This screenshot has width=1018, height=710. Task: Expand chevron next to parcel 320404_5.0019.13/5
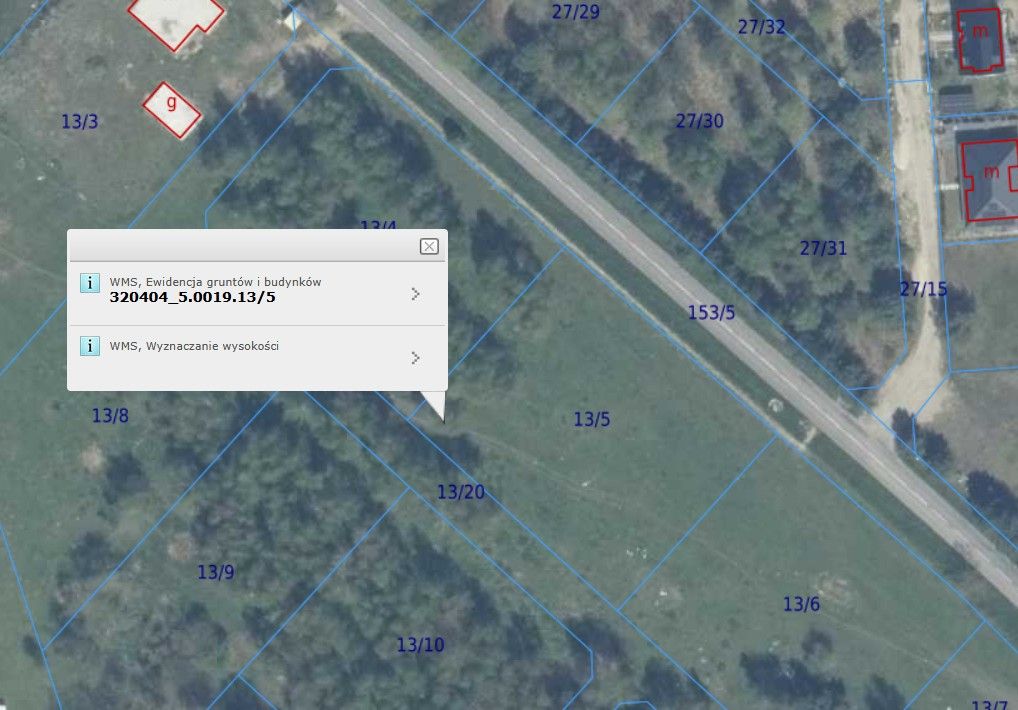416,294
